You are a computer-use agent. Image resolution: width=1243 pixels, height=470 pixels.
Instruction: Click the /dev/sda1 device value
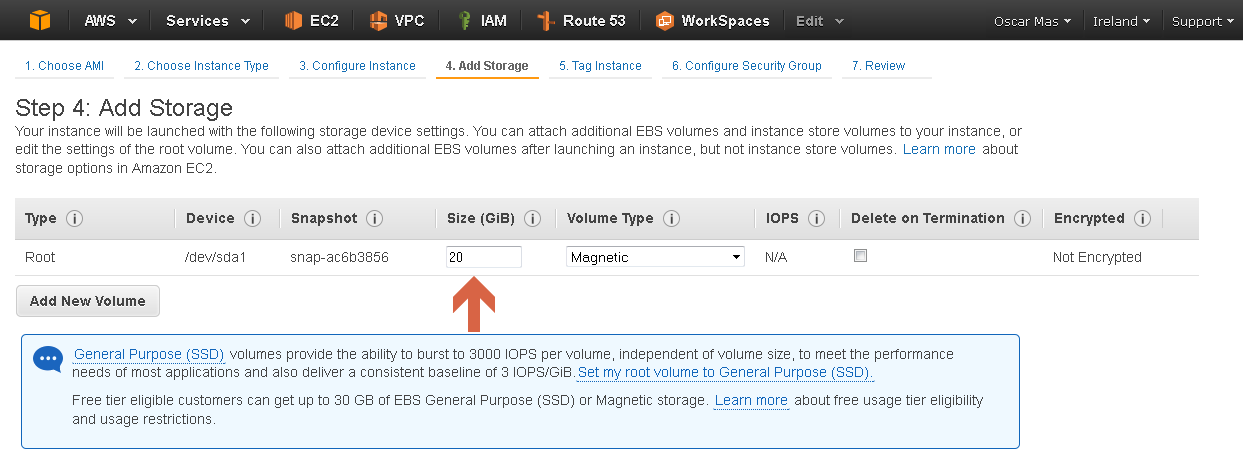tap(215, 257)
